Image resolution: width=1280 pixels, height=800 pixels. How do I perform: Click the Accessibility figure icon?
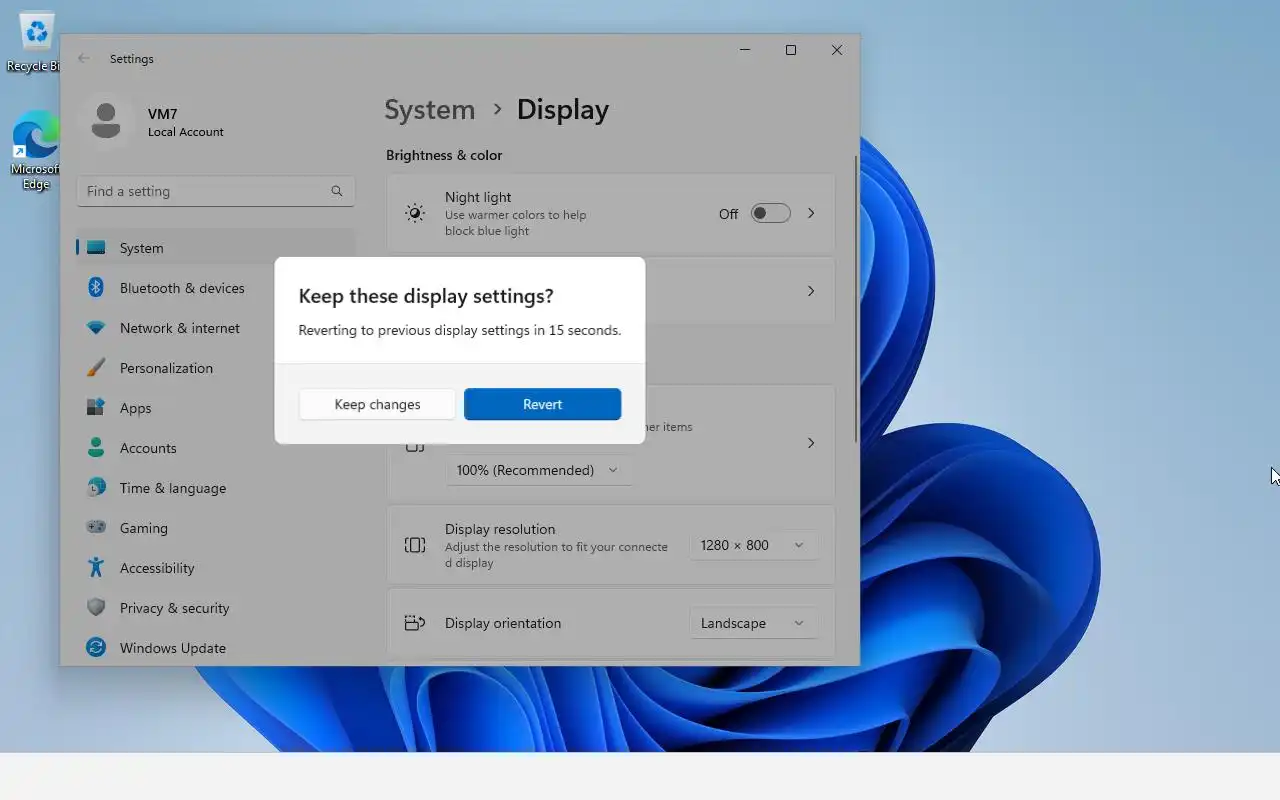pos(96,568)
